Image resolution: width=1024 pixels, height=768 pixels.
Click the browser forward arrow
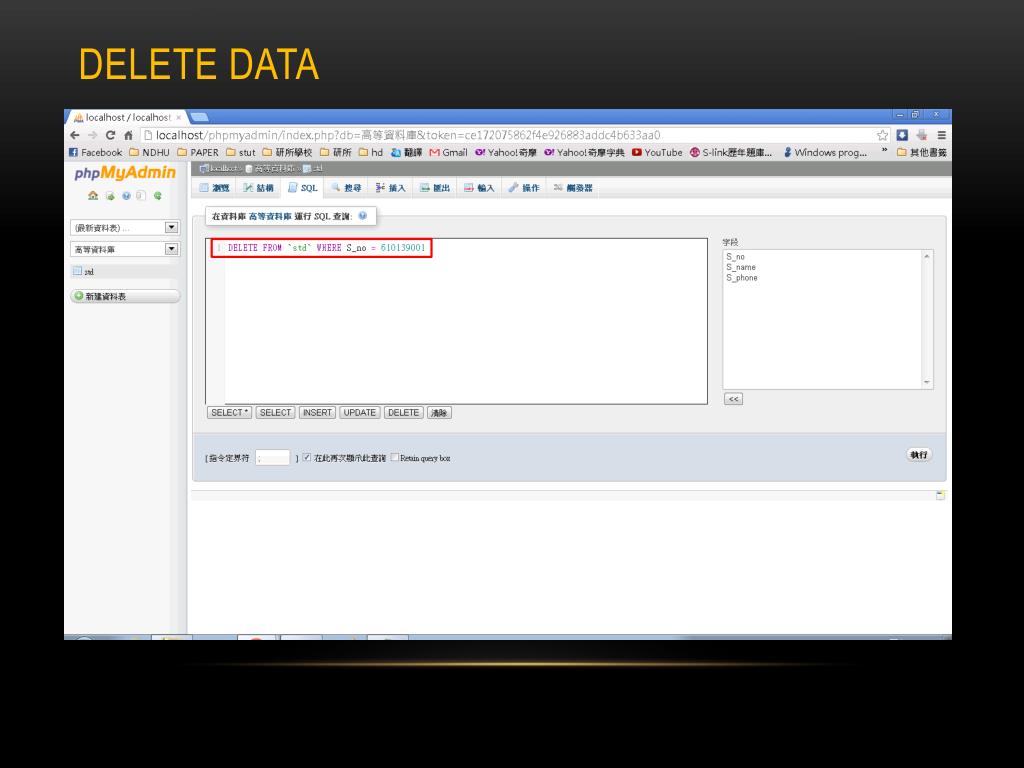[93, 135]
